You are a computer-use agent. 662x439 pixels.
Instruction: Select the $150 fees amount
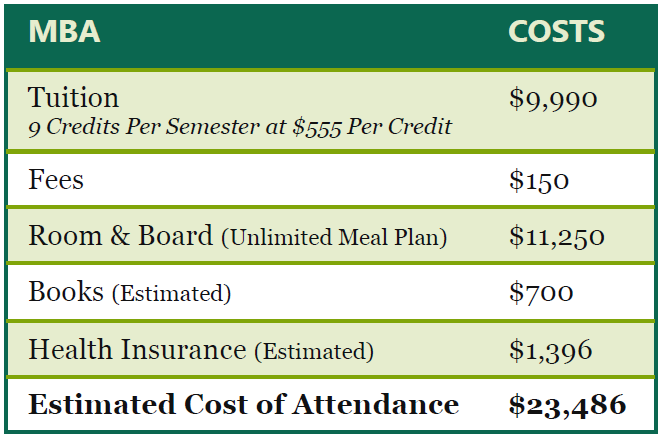(x=538, y=181)
